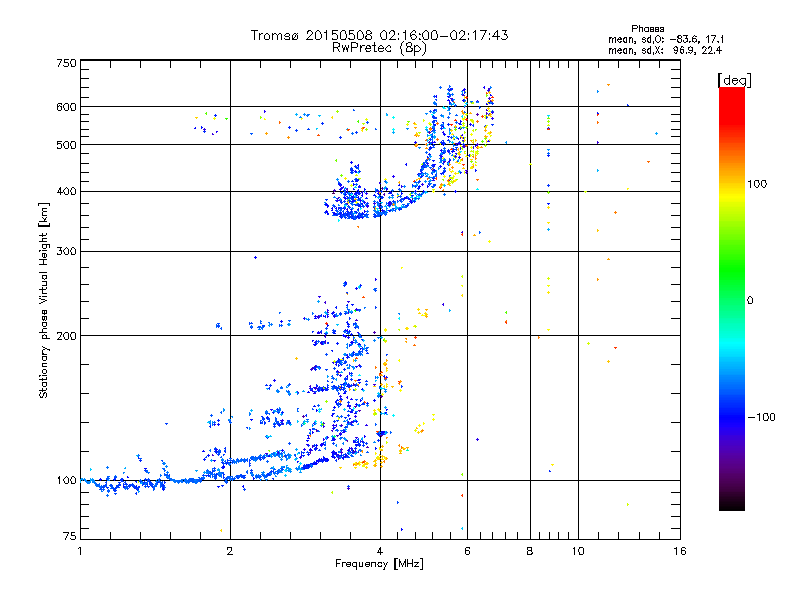Click the x-axis tick label '16'
This screenshot has height=600, width=800.
680,551
